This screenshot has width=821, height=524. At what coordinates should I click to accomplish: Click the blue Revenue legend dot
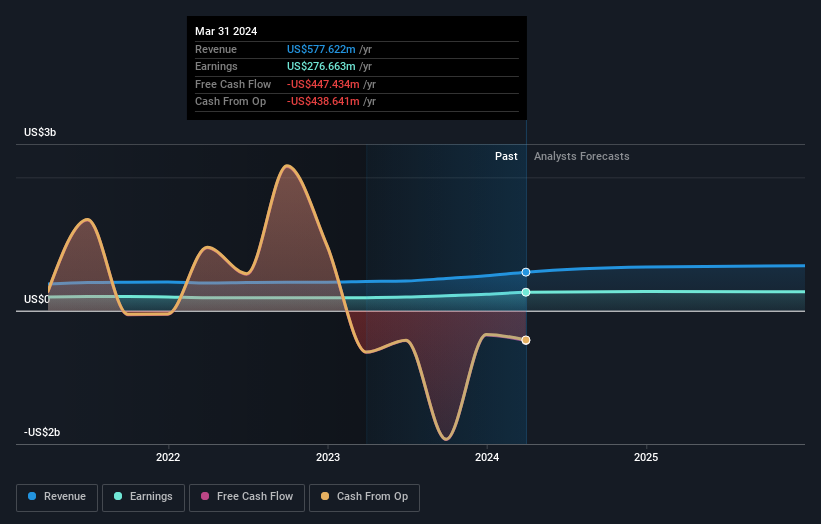[x=32, y=496]
